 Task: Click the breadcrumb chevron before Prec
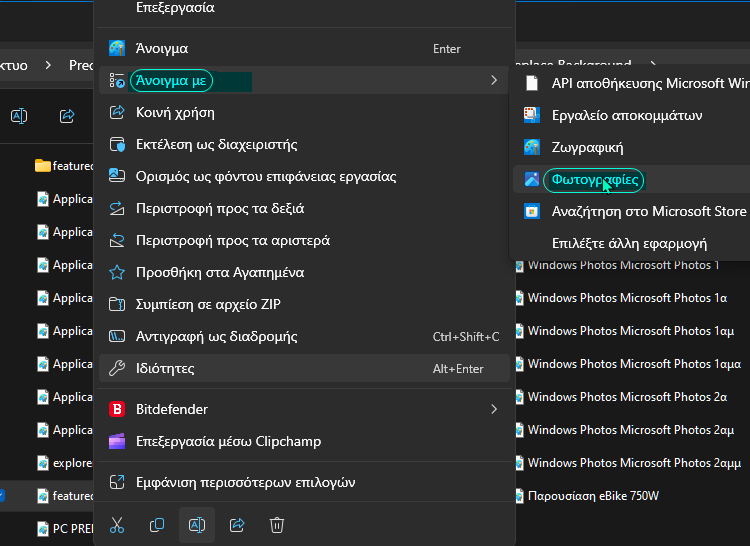click(48, 65)
